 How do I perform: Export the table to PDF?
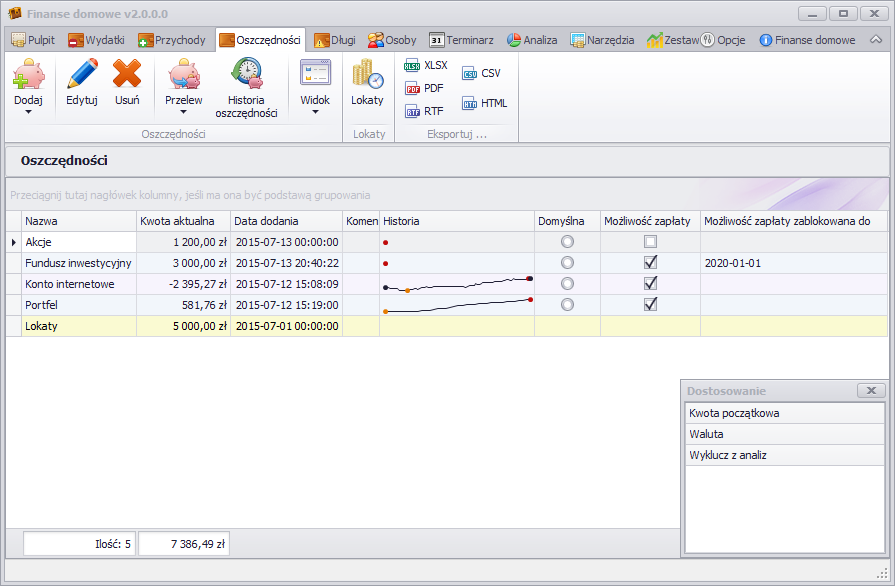point(424,88)
